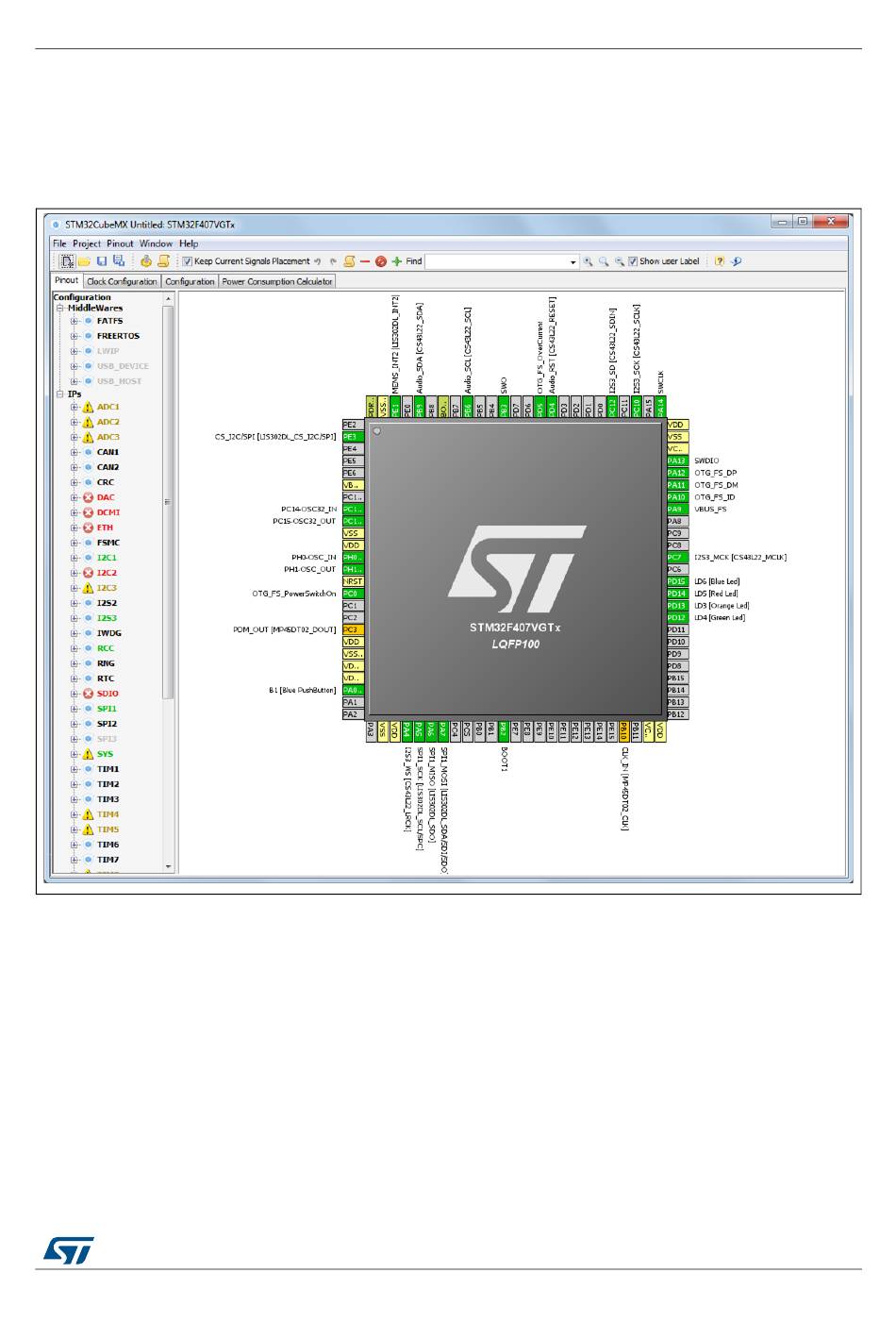Toggle Show user Label checkbox
The width and height of the screenshot is (896, 1340).
[633, 261]
